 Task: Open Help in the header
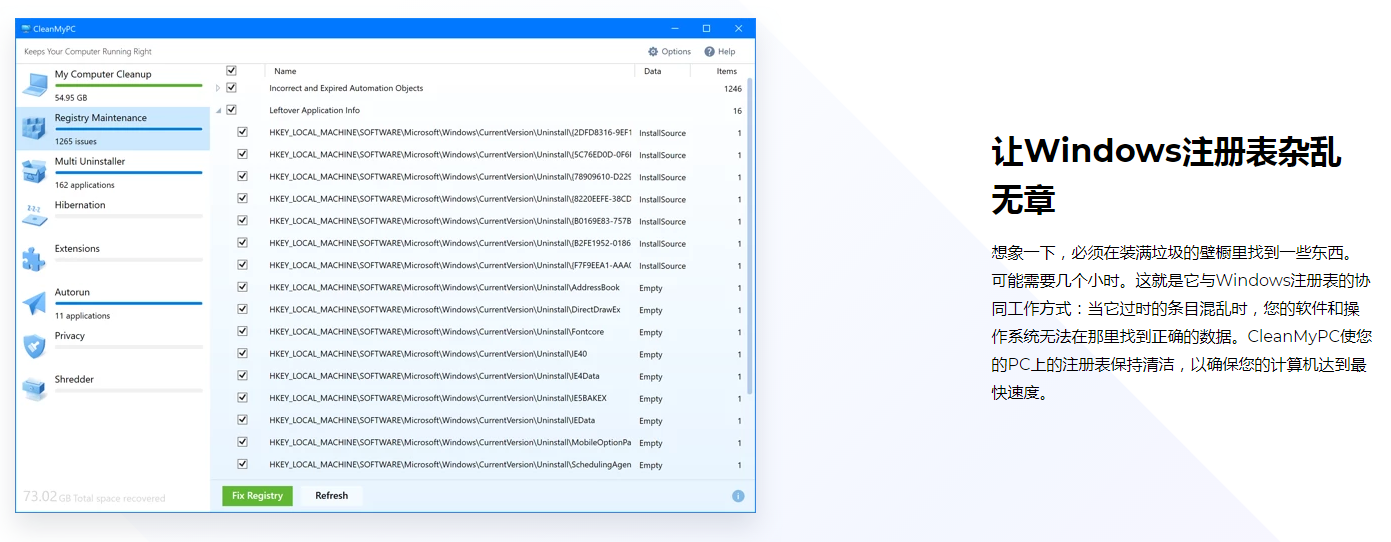(x=719, y=51)
